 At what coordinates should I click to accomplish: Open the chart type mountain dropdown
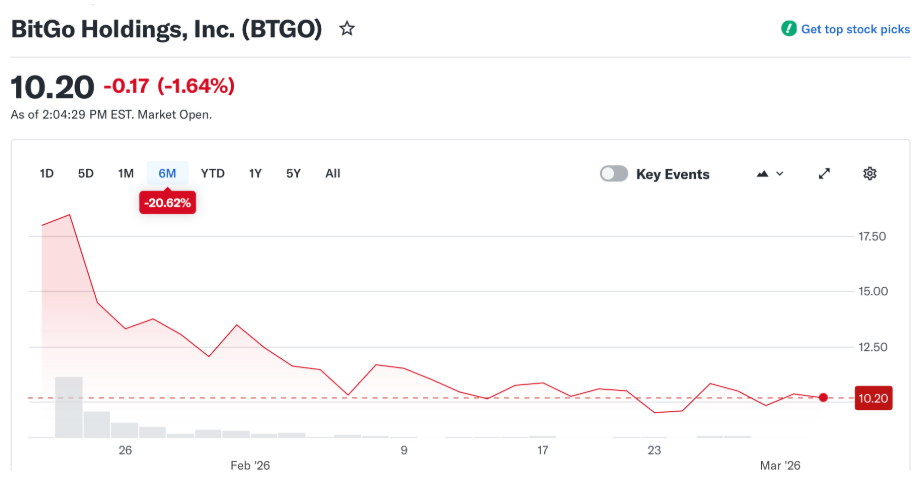769,173
